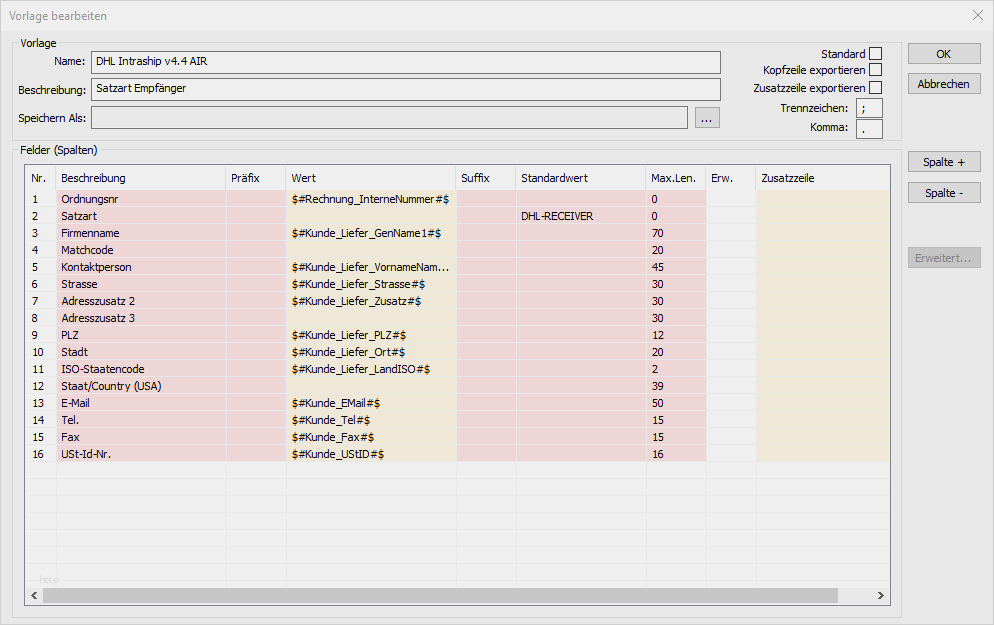Click the $#Kunde_Liefer_Strasse#$ value
Image resolution: width=994 pixels, height=625 pixels.
(371, 284)
